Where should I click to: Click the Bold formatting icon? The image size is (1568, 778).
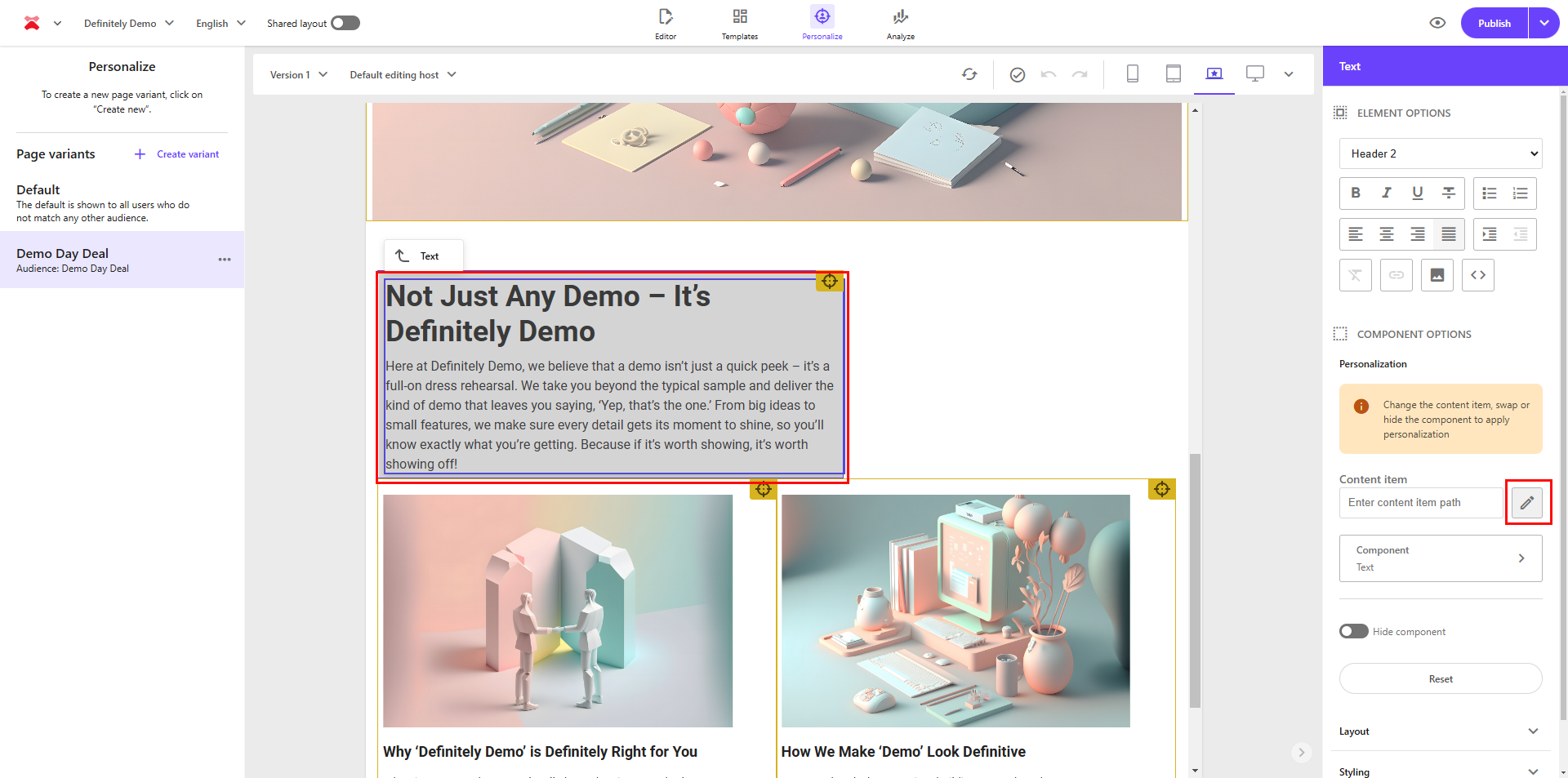(x=1356, y=193)
